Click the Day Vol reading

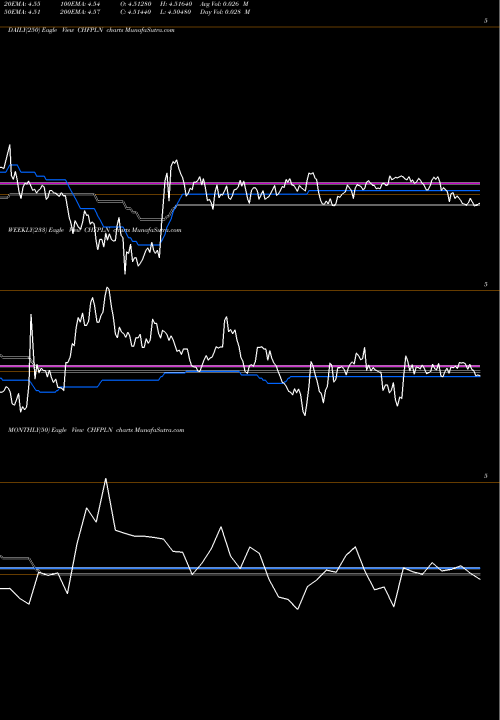coord(225,12)
